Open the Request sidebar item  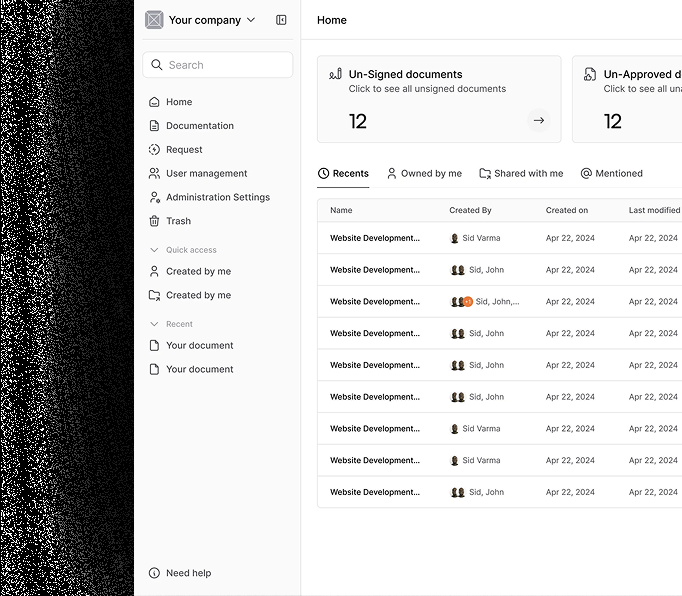click(x=184, y=150)
